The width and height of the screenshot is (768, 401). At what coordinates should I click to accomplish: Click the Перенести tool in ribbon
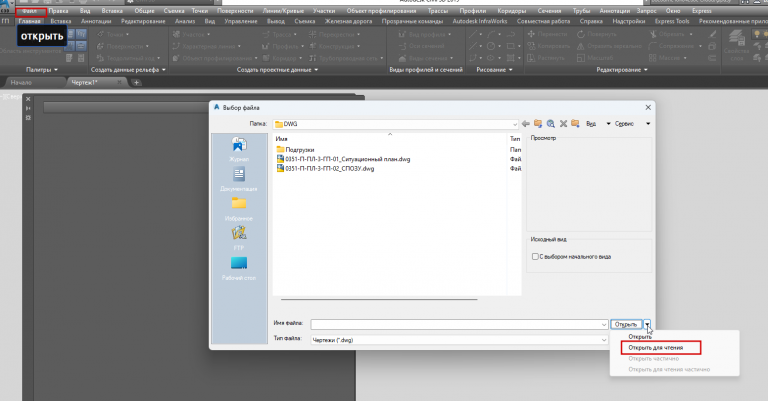coord(548,34)
